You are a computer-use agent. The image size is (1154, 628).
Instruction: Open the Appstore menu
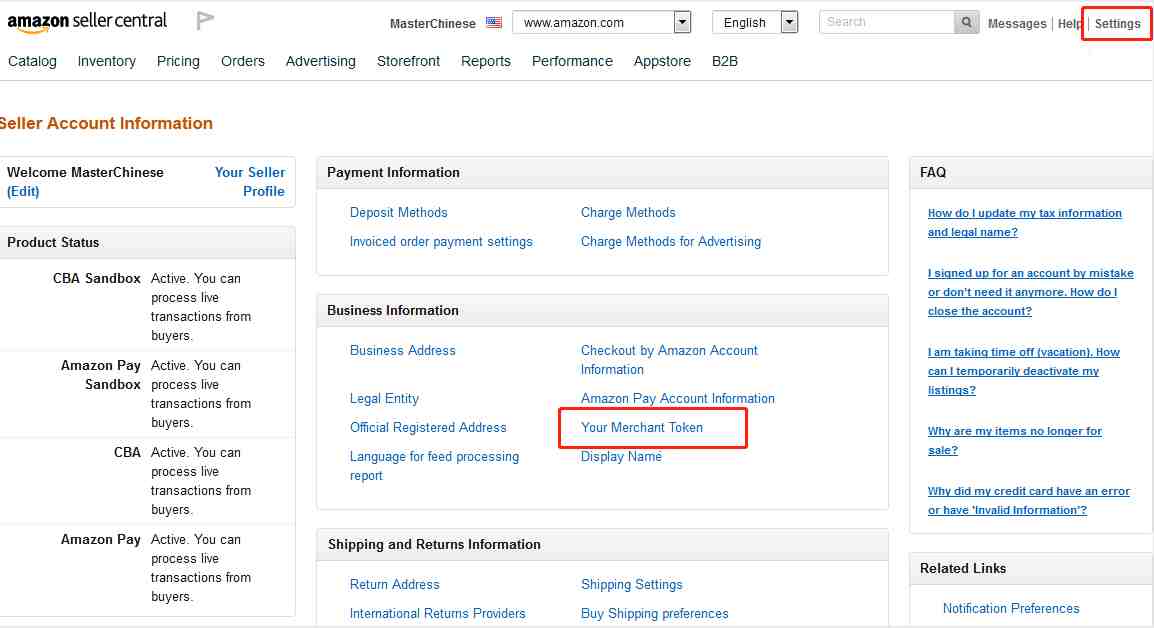tap(662, 61)
